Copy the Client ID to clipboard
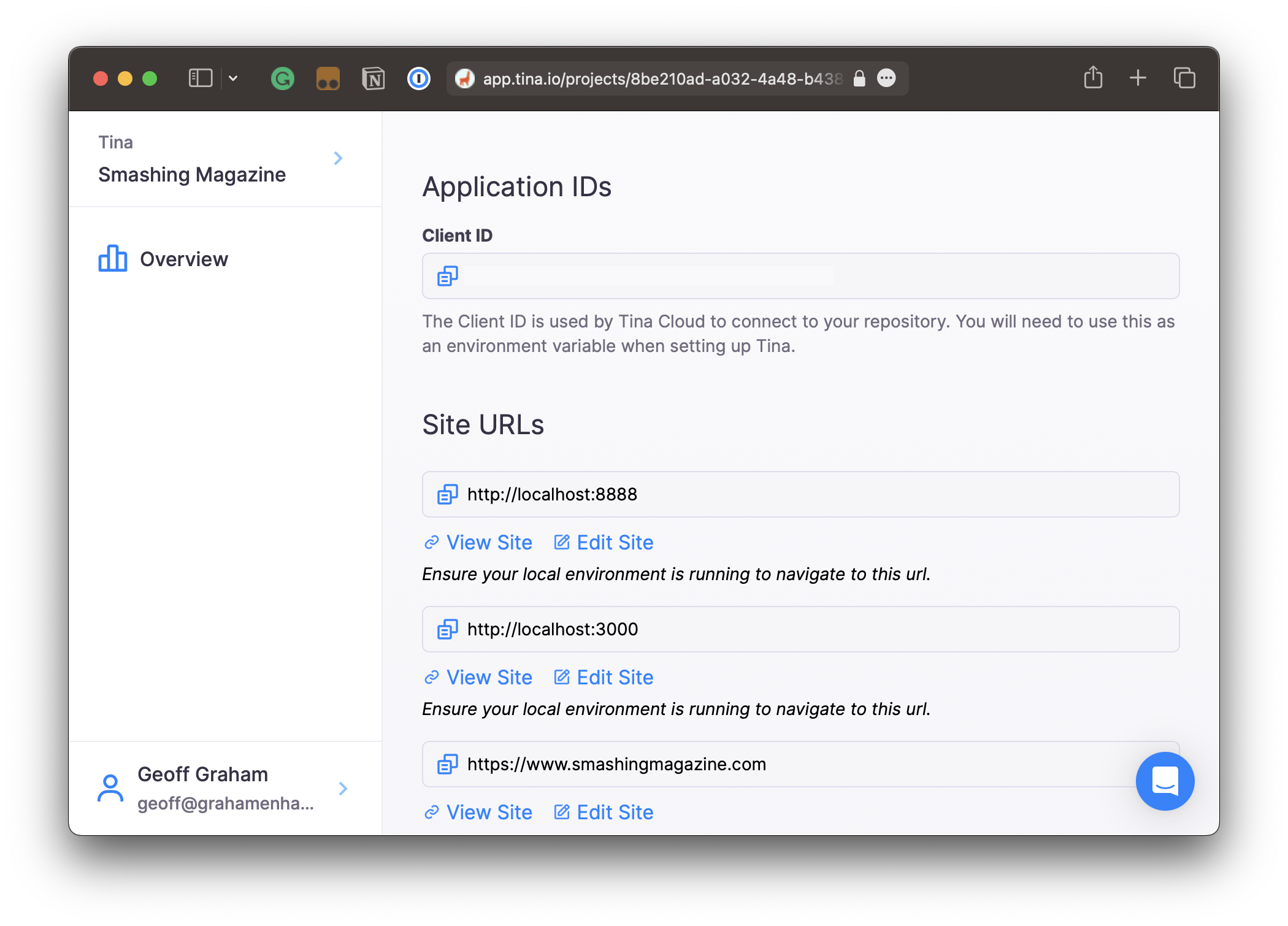Screen dimensions: 1288x926 [x=447, y=276]
